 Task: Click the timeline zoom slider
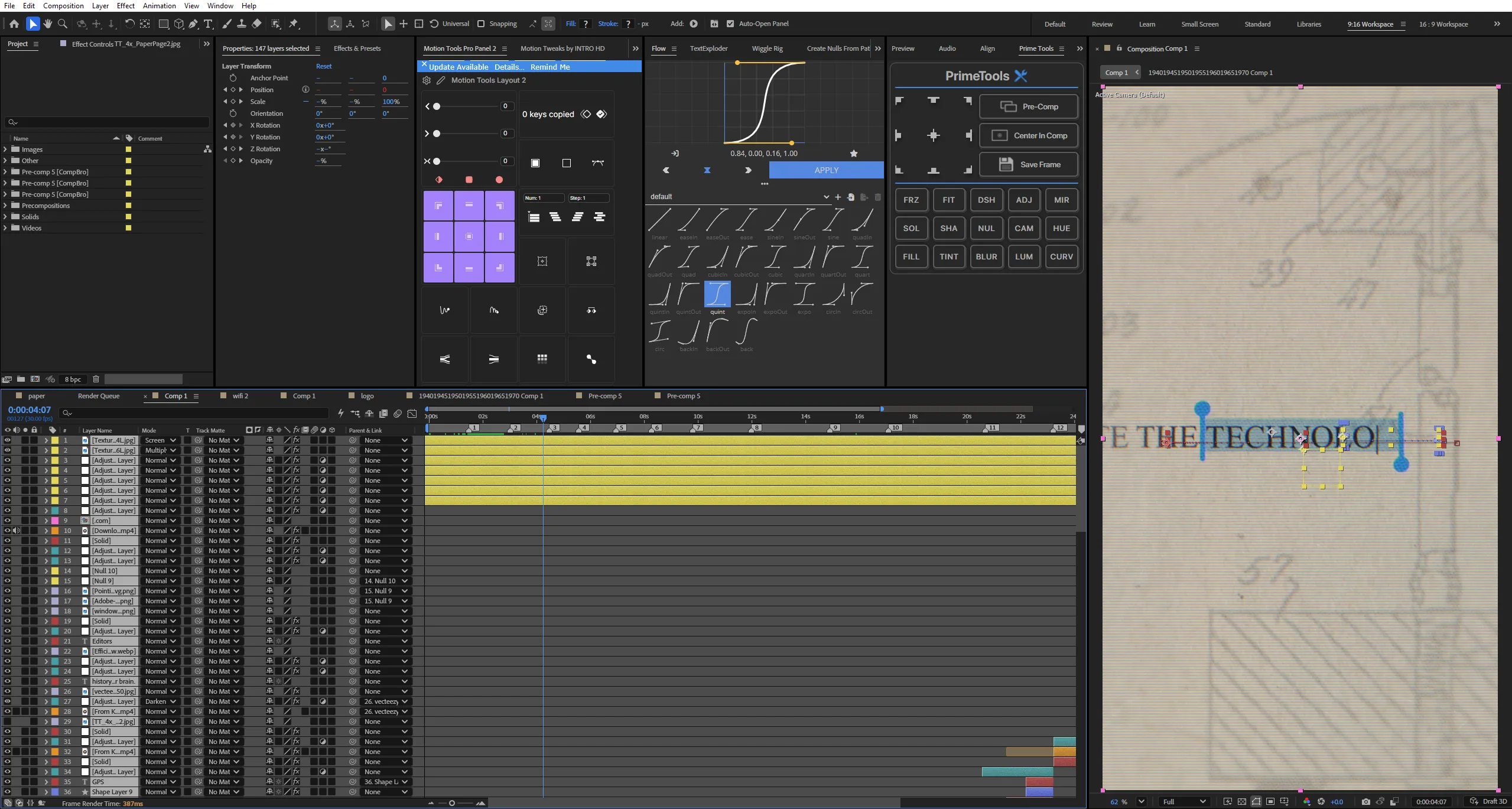(452, 803)
